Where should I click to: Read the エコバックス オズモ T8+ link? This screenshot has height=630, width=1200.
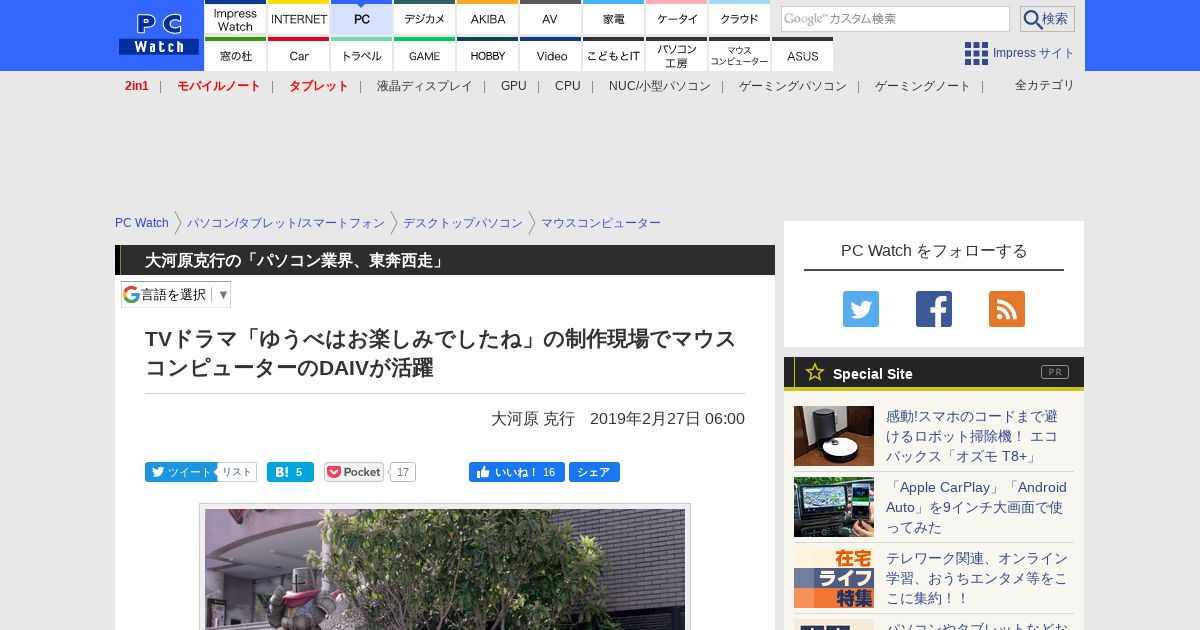tap(971, 436)
